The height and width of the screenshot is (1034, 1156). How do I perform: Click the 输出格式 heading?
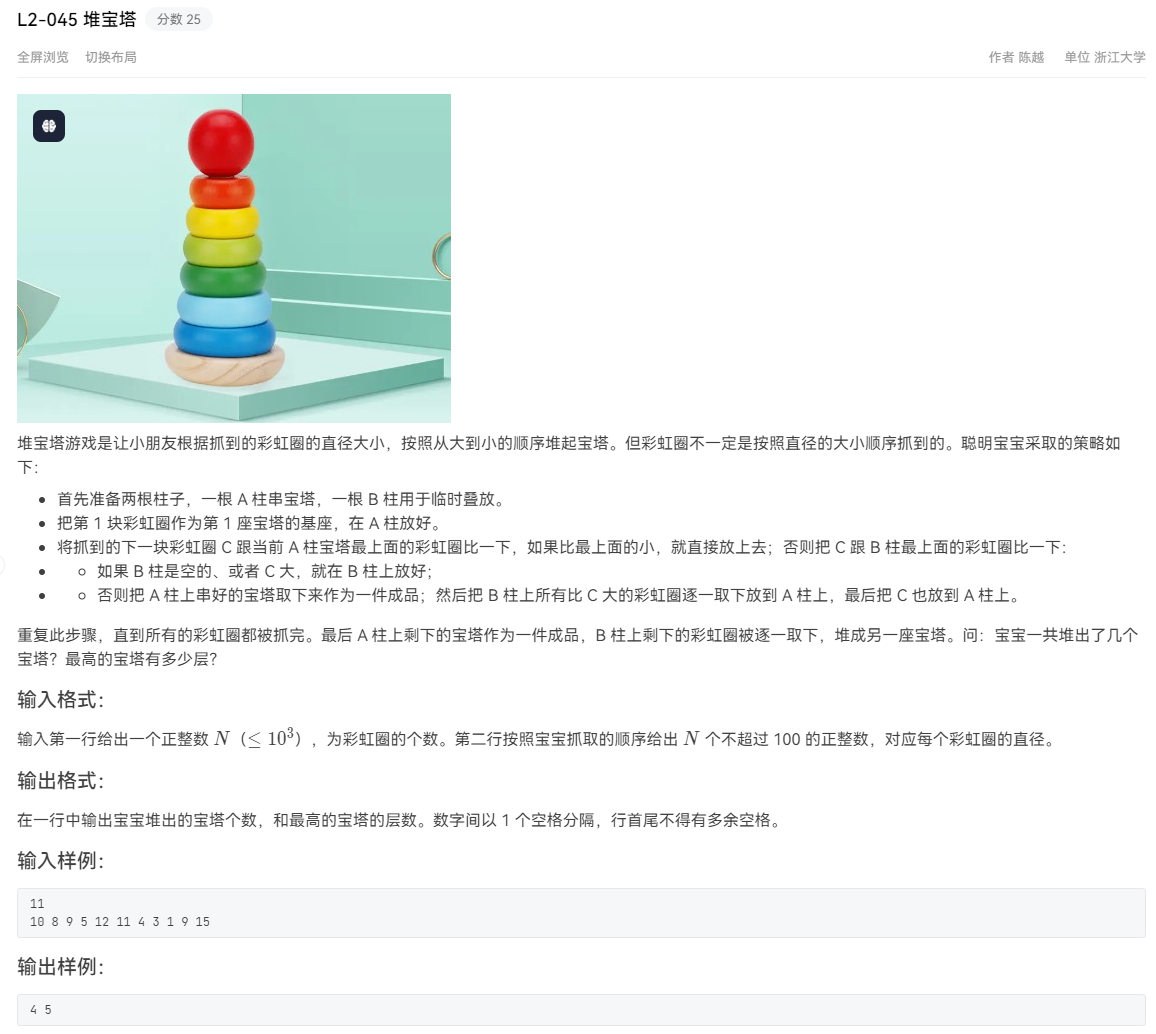(x=60, y=781)
